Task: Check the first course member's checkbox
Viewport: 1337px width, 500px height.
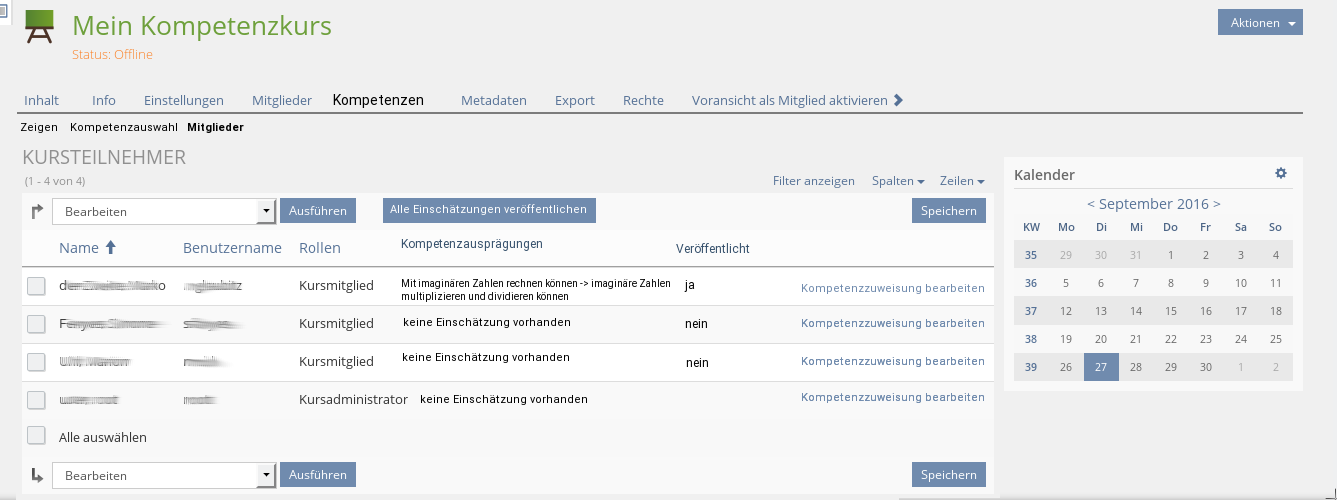Action: [x=36, y=286]
